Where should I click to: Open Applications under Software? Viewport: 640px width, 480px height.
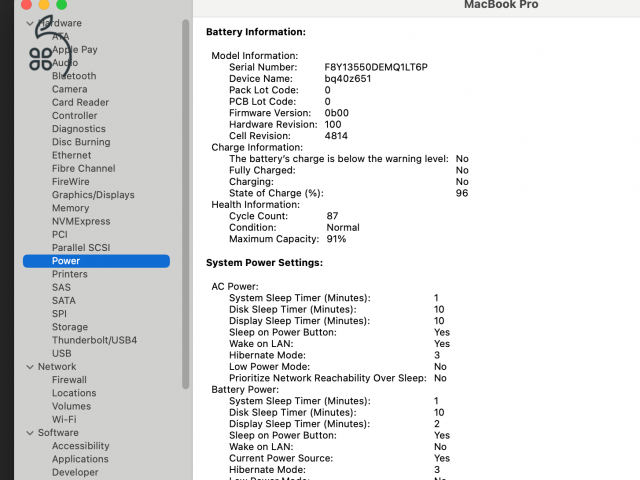(x=80, y=459)
